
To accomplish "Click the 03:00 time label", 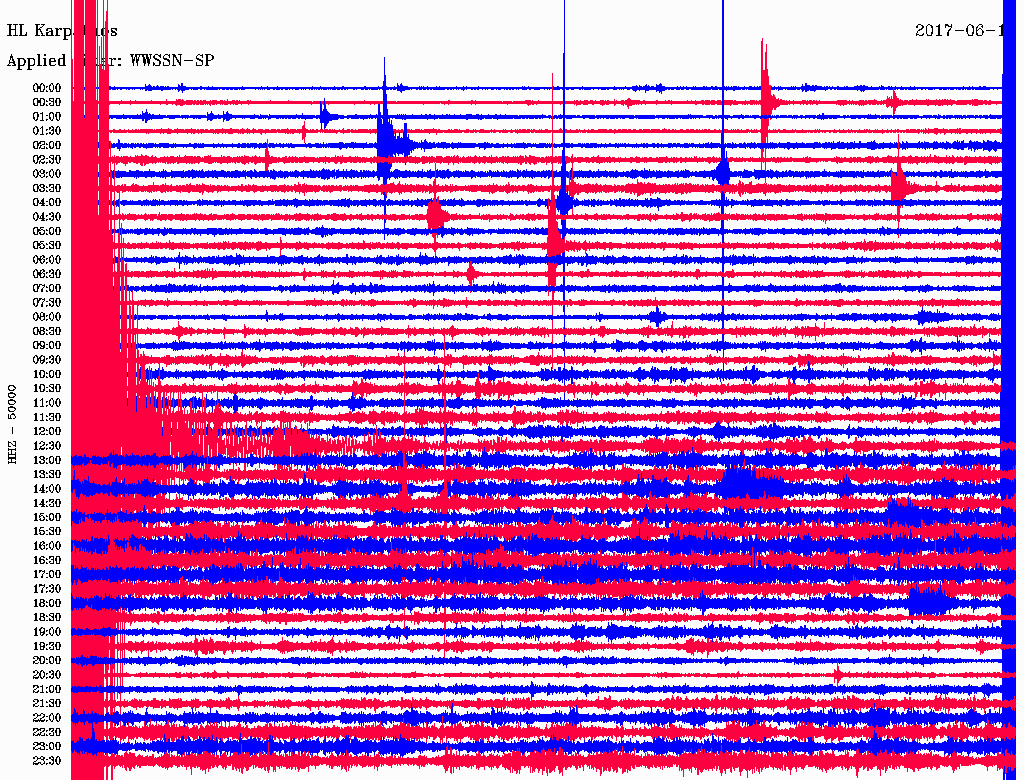I will tap(47, 174).
